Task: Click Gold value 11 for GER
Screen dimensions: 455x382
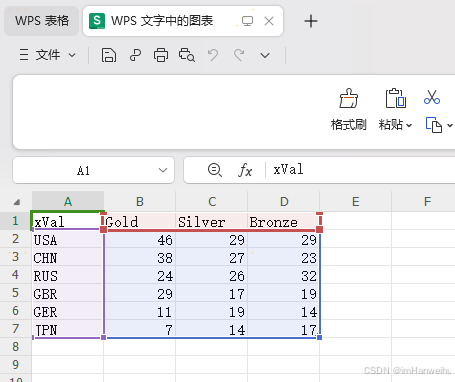Action: pos(140,312)
